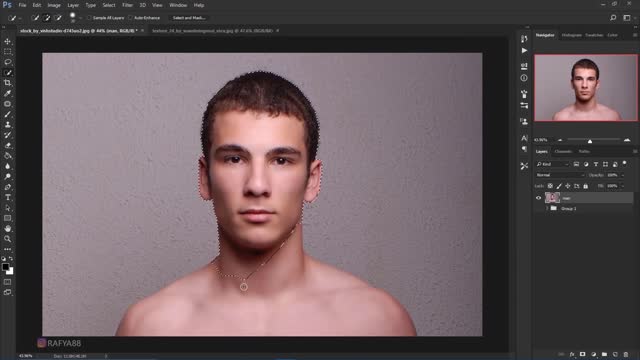Click the search icon in options bar

coord(613,18)
